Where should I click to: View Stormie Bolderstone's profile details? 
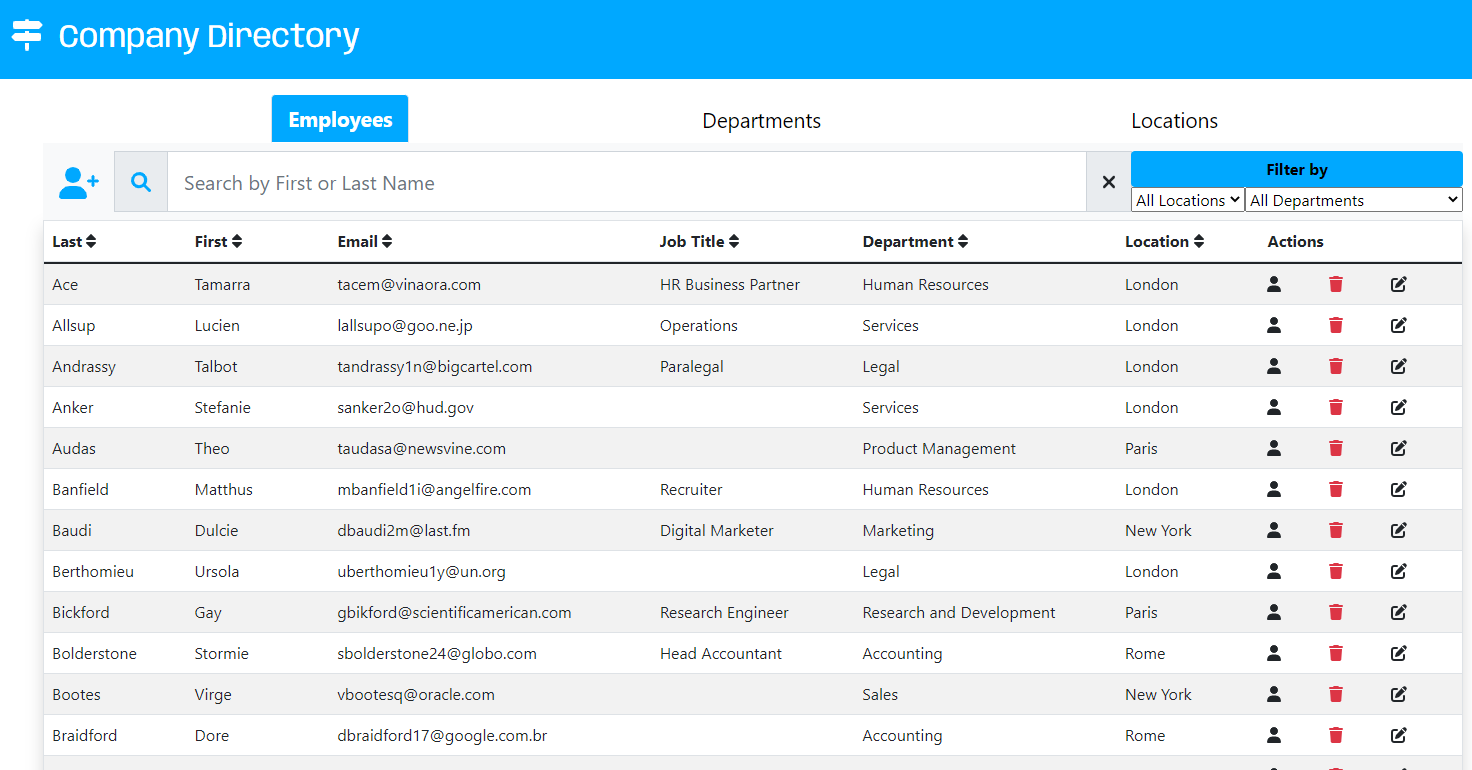click(x=1273, y=654)
